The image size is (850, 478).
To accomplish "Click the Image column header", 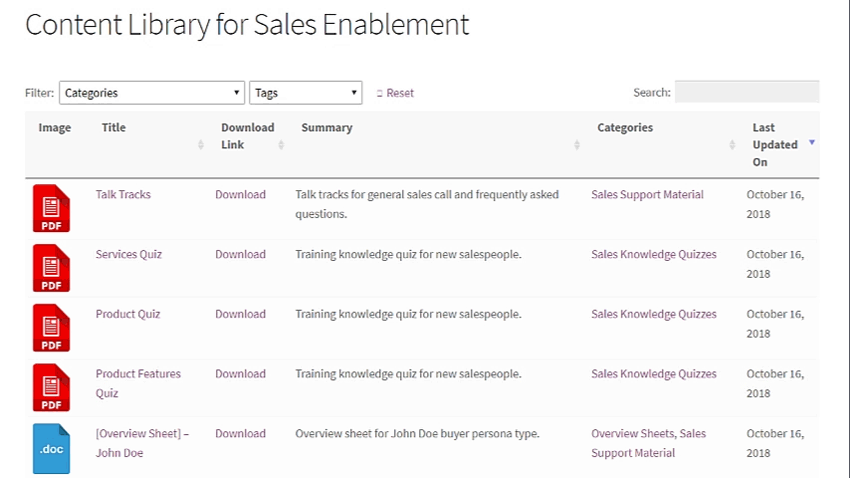I will pos(55,127).
